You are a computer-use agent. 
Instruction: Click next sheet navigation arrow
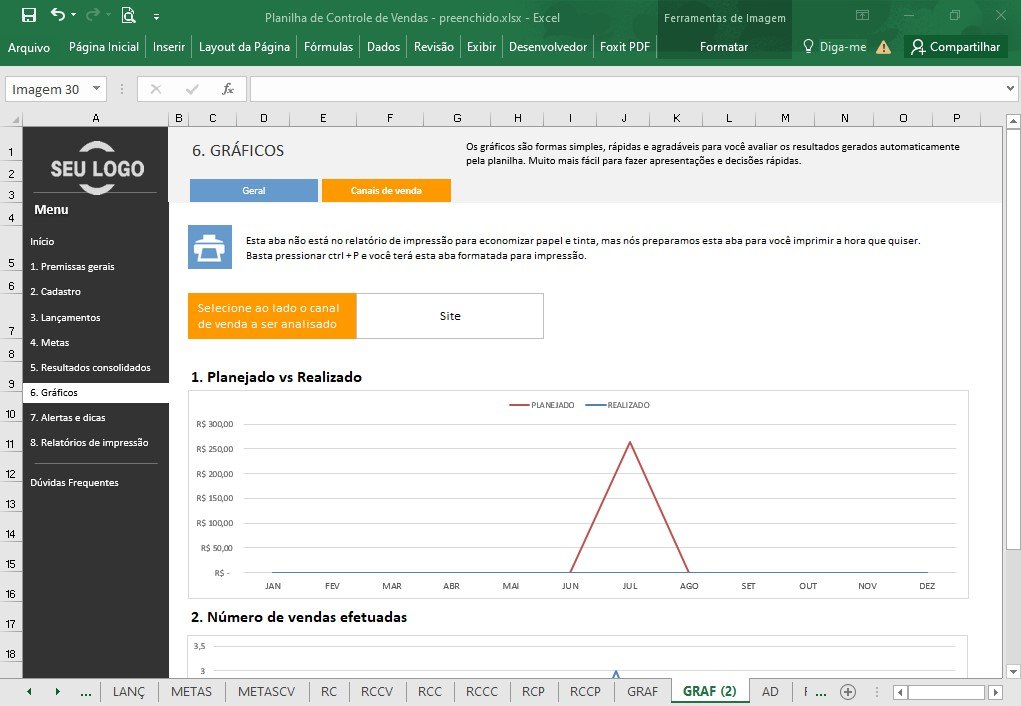pyautogui.click(x=57, y=692)
